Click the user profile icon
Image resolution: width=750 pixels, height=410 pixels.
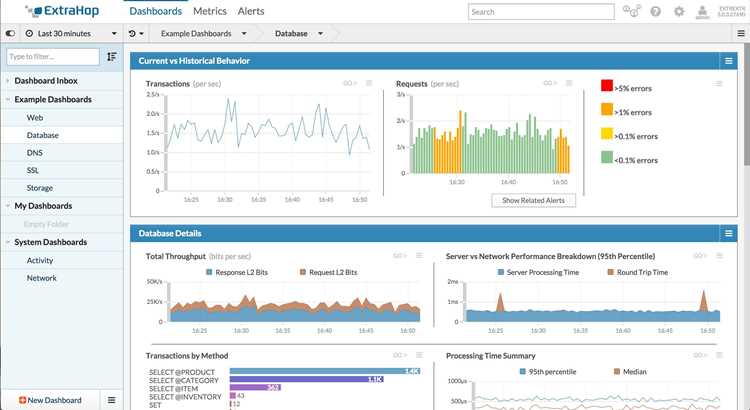(x=702, y=11)
